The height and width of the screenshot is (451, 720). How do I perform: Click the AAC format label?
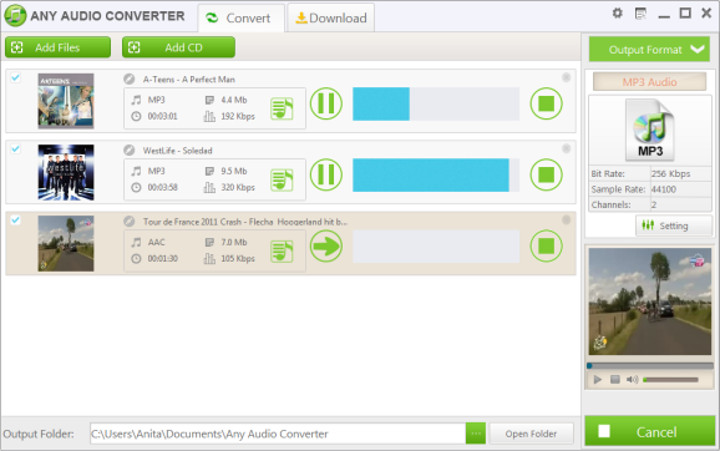(x=156, y=242)
